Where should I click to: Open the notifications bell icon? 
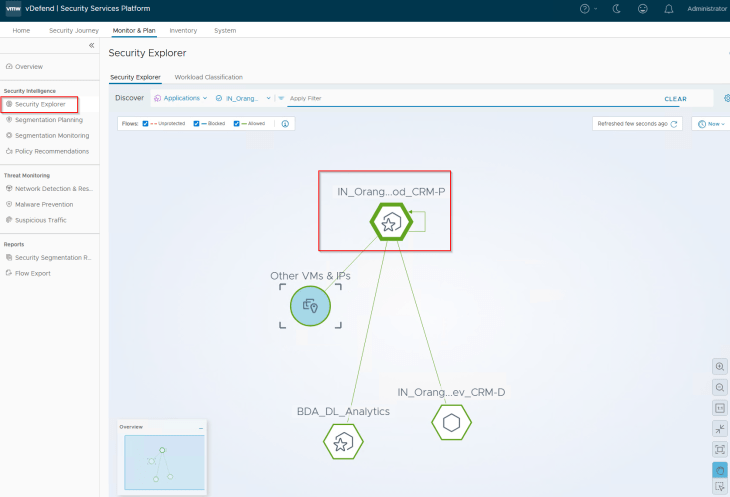[x=668, y=9]
